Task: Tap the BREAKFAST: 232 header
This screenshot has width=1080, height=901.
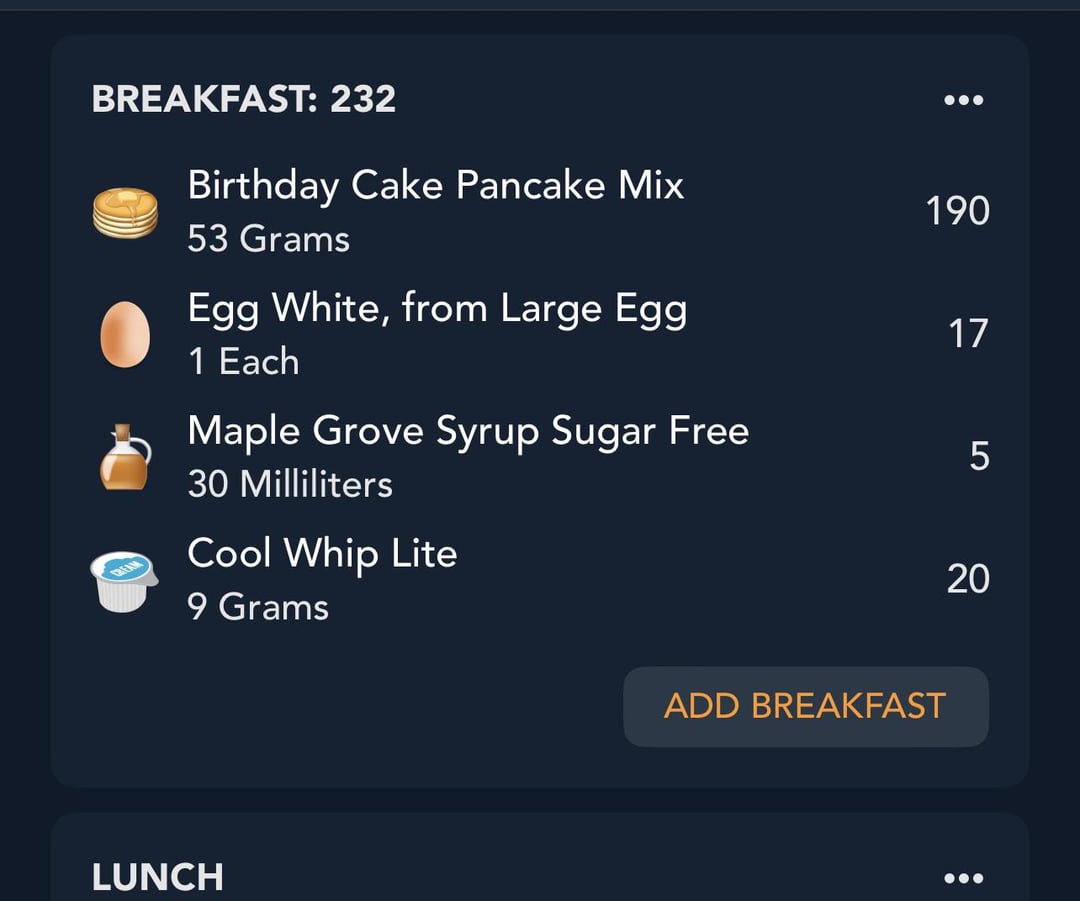Action: point(244,99)
